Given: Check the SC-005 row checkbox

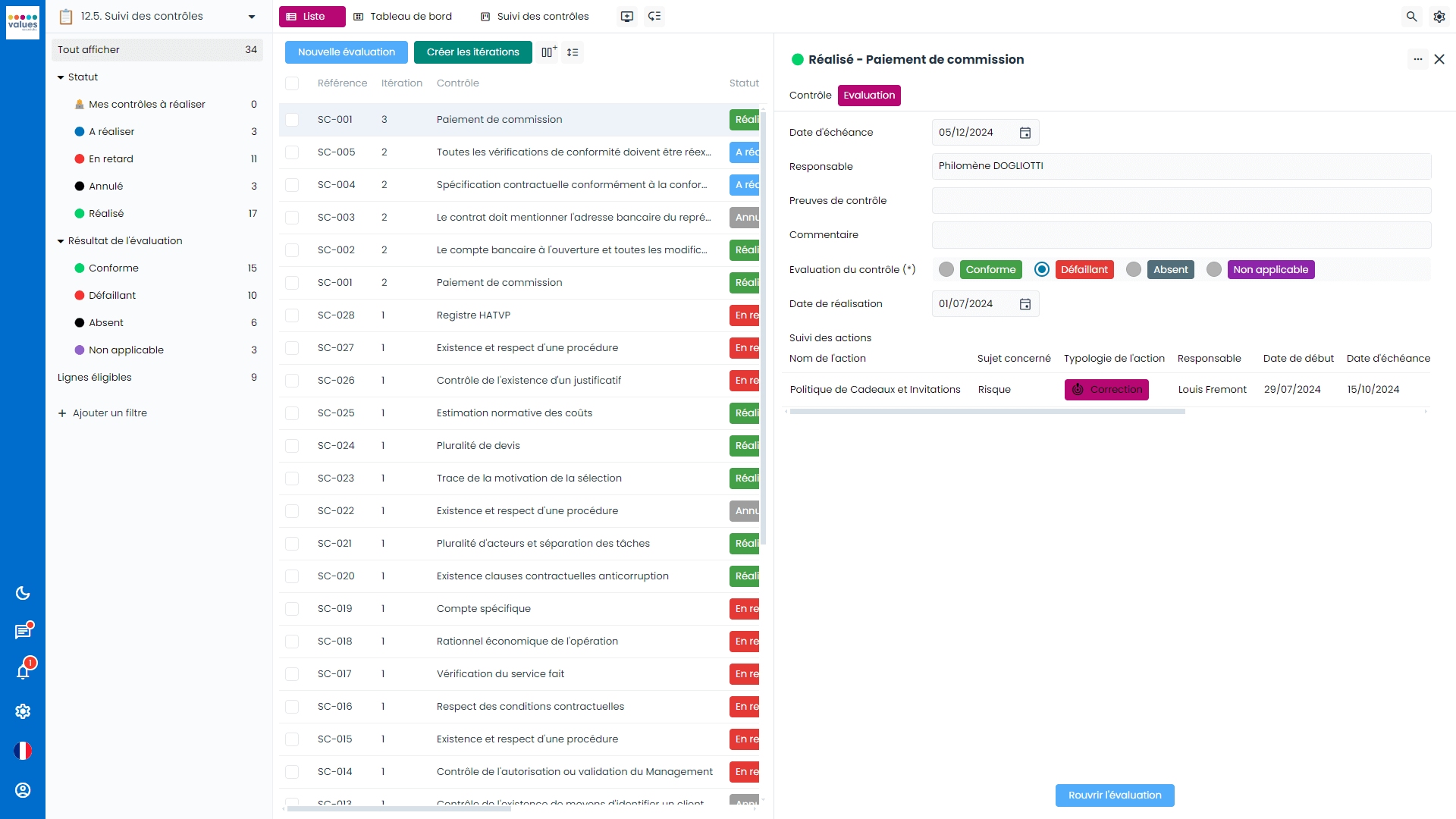Looking at the screenshot, I should coord(292,152).
